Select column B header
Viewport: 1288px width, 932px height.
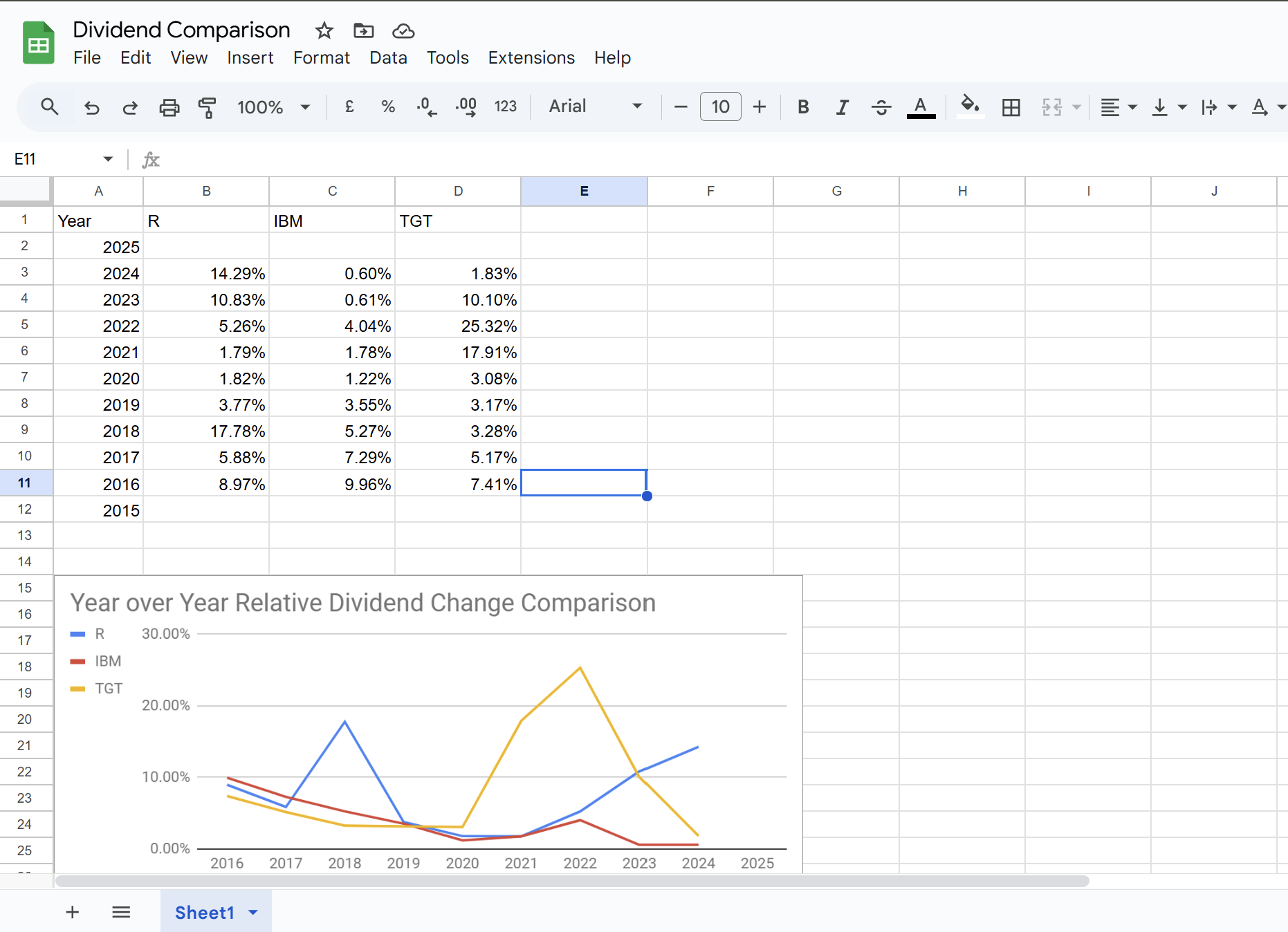pyautogui.click(x=206, y=192)
